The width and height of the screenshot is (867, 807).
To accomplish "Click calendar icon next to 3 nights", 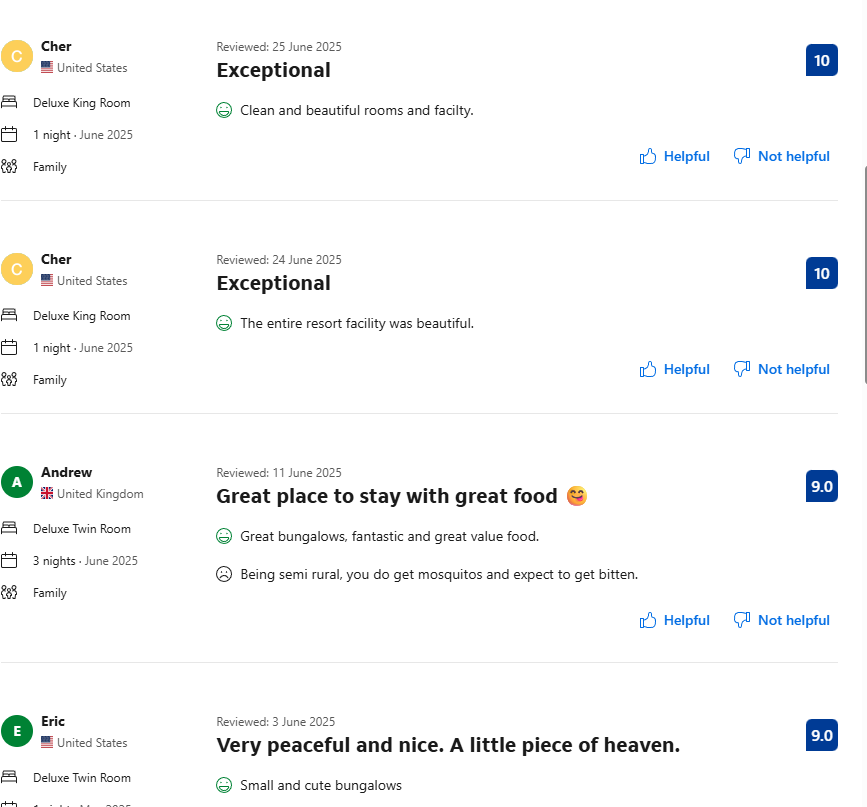I will (10, 560).
